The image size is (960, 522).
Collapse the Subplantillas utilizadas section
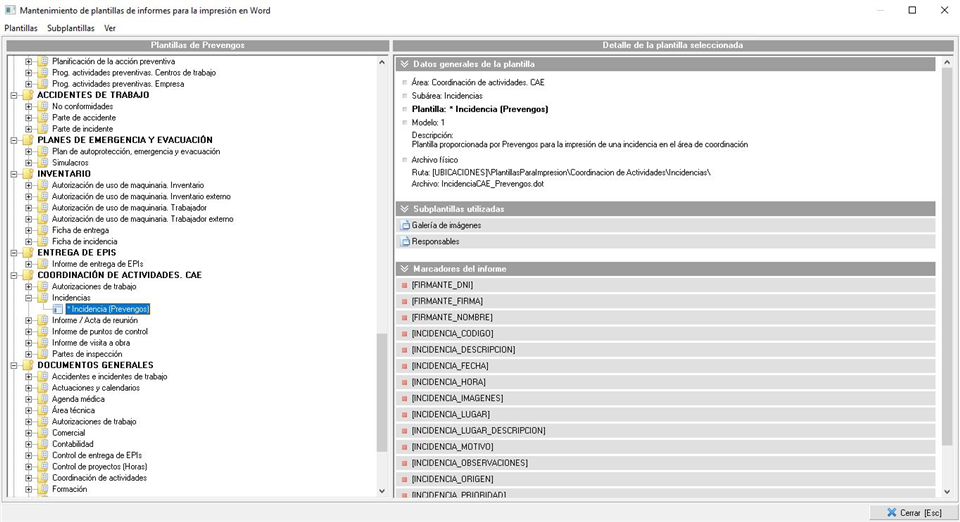[405, 209]
